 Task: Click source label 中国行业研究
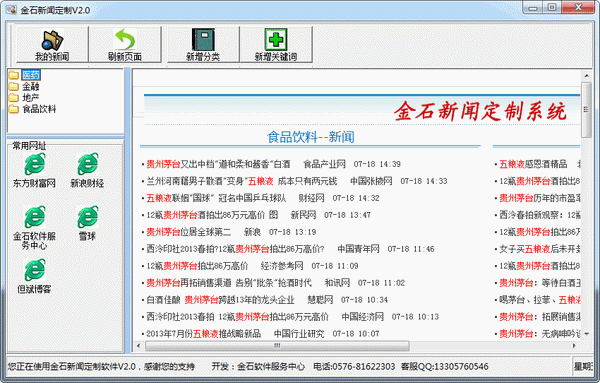pos(299,334)
